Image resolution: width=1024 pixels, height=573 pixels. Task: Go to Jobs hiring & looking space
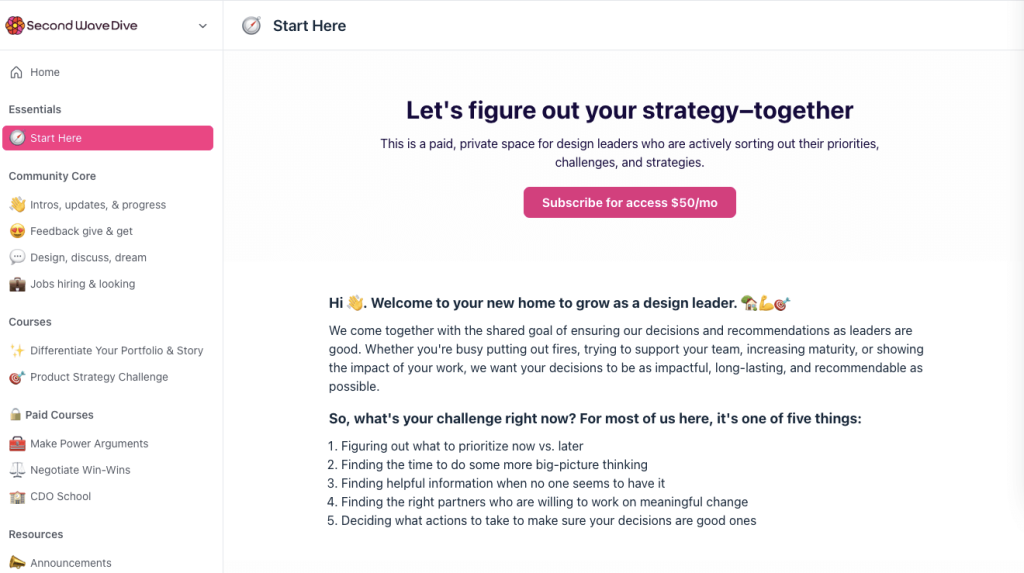click(82, 284)
